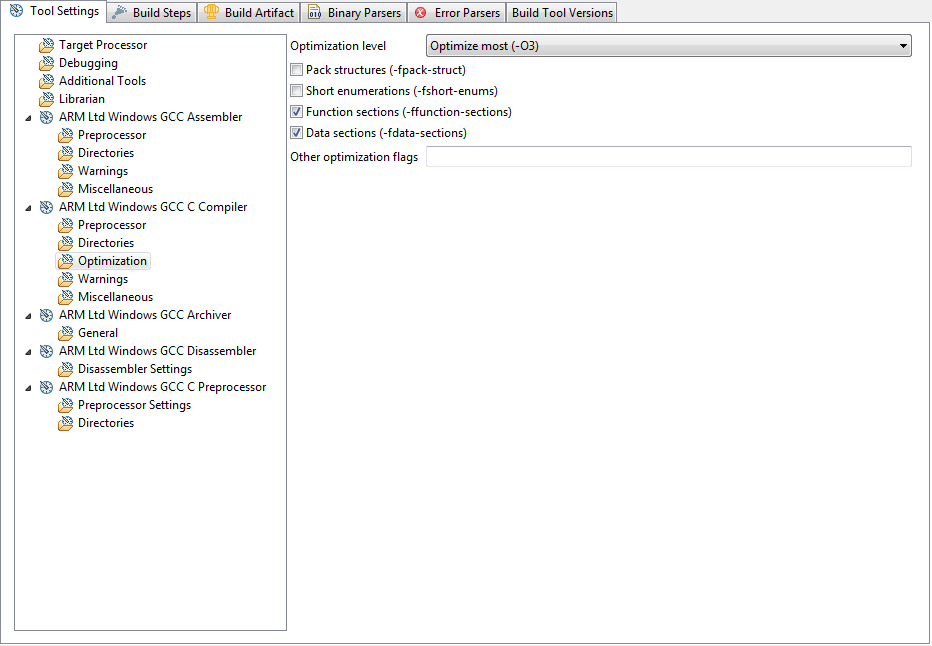Select the Librarian tree item
The height and width of the screenshot is (646, 932).
[81, 99]
